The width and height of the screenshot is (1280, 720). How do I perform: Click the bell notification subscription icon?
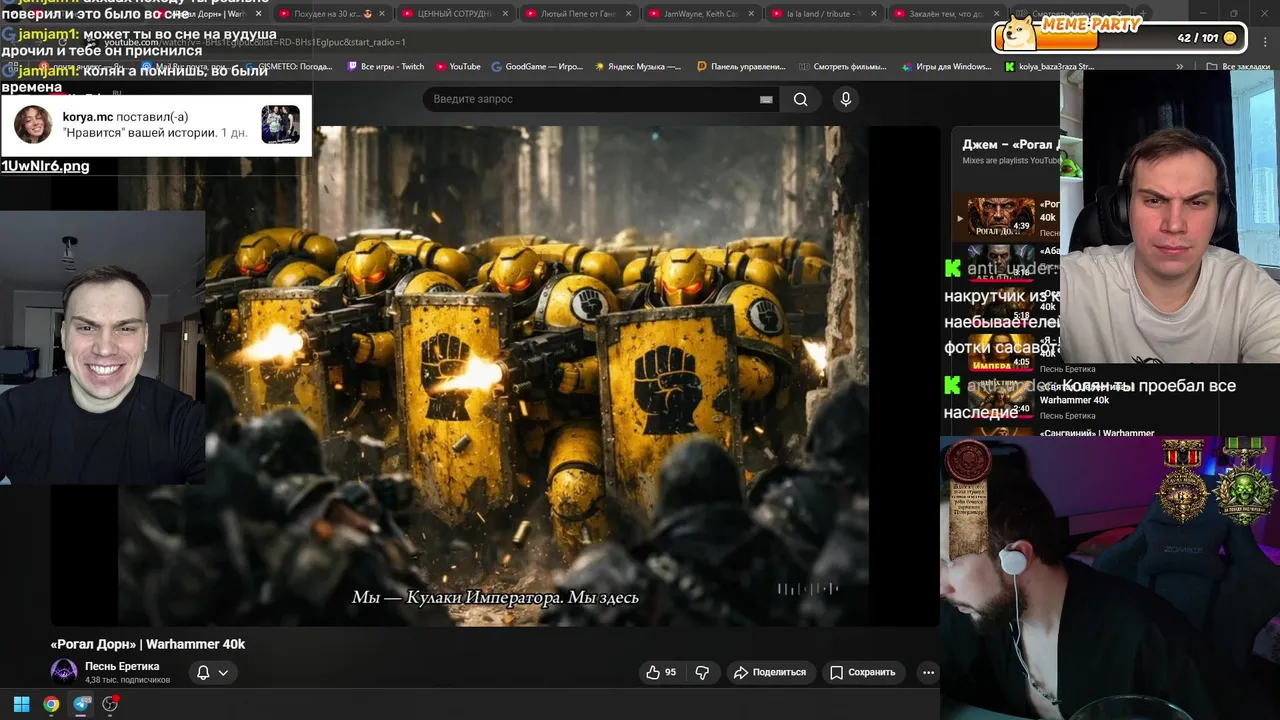(x=203, y=672)
